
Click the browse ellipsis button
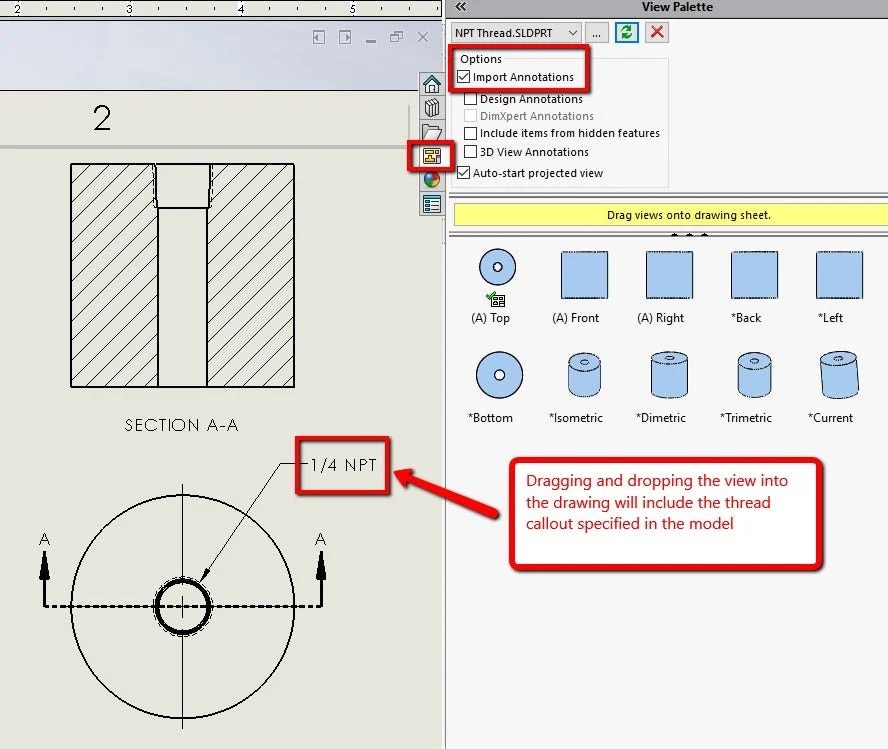(597, 32)
